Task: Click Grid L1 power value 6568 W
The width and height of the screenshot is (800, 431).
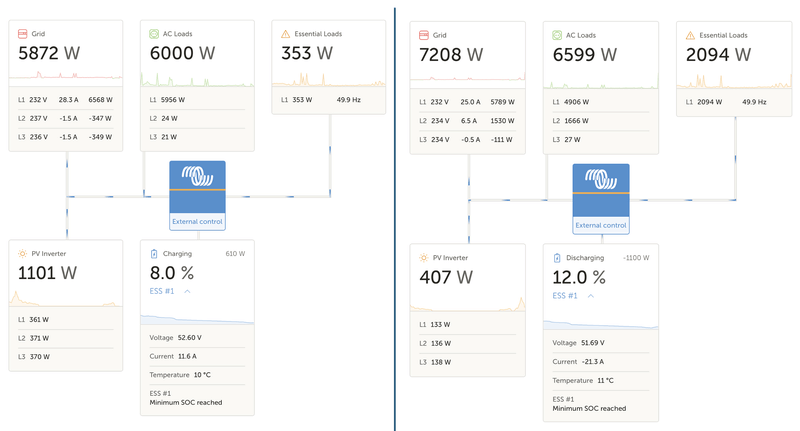Action: point(101,99)
